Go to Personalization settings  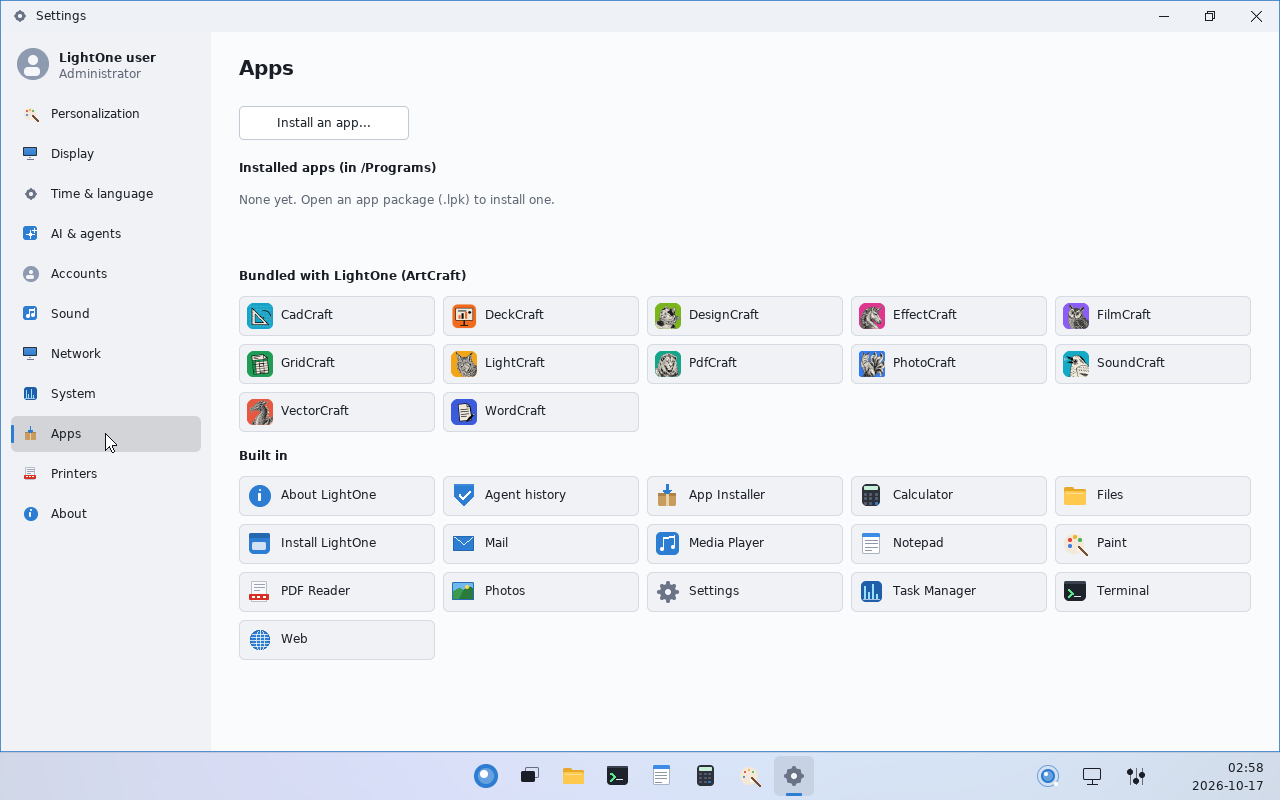click(x=106, y=114)
